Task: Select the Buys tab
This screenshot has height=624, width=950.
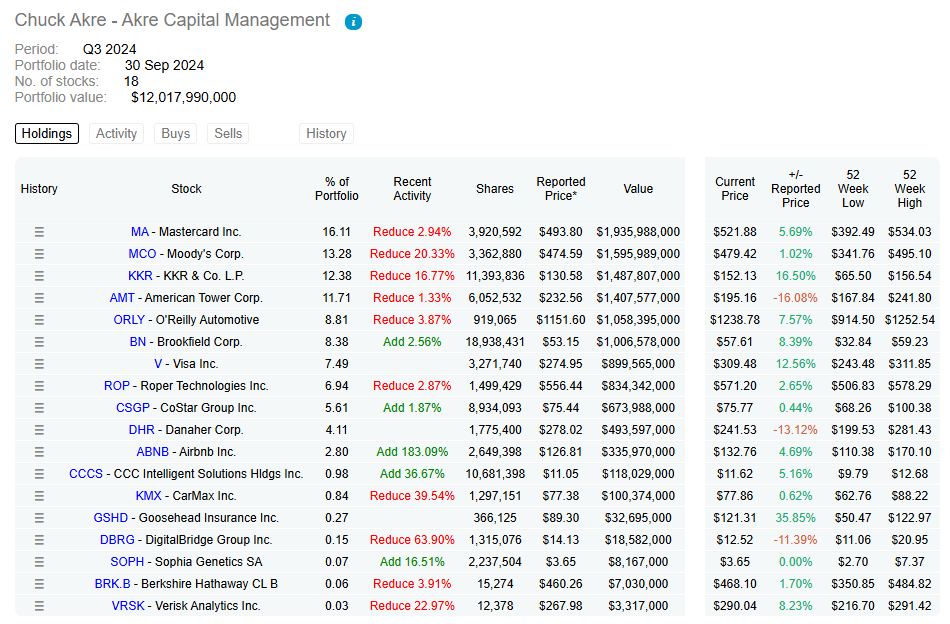Action: 175,134
